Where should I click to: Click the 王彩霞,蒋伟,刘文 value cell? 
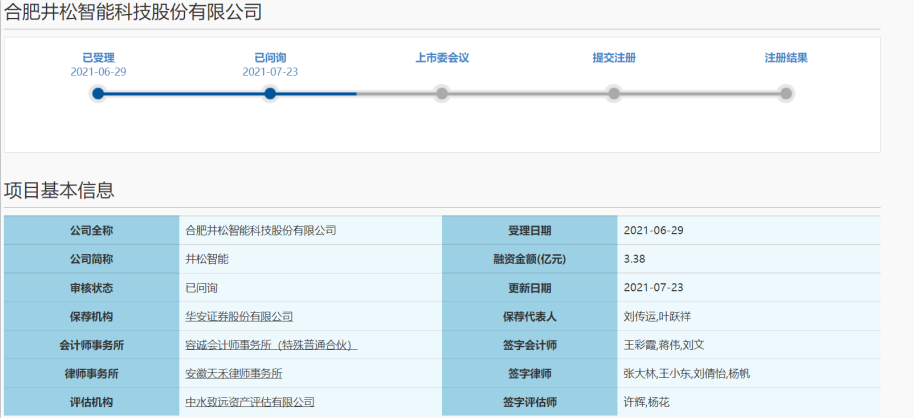point(749,345)
